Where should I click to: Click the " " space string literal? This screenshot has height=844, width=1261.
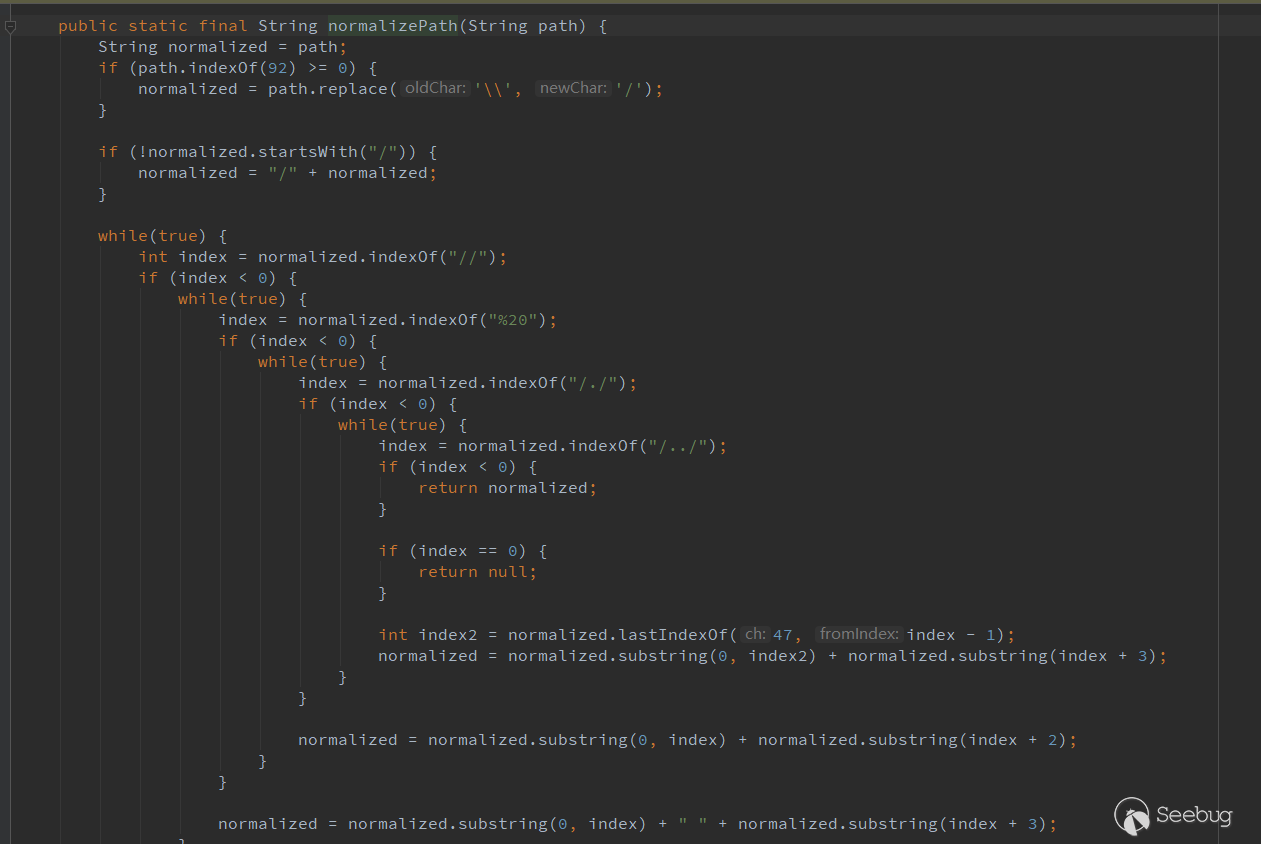693,824
